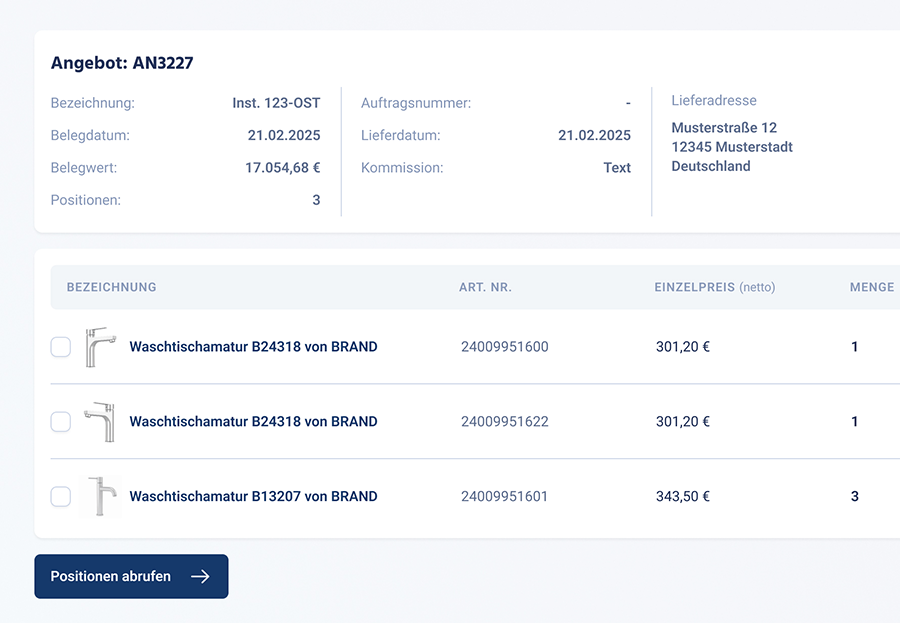
Task: Tick the checkbox for article 24009951600
Action: click(61, 347)
